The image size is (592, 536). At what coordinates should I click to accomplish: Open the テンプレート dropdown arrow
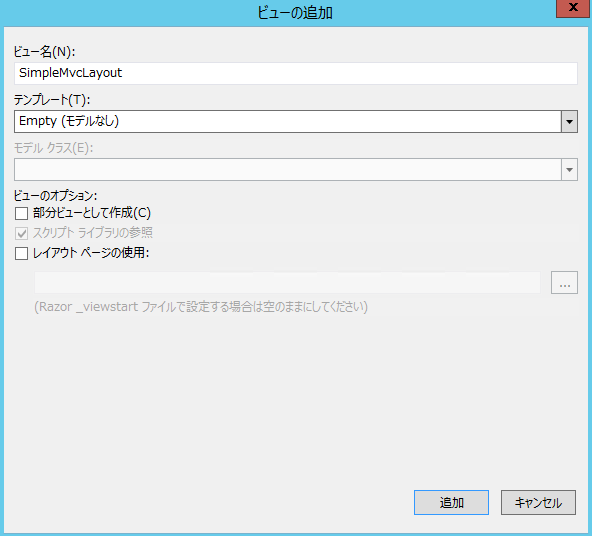coord(569,122)
